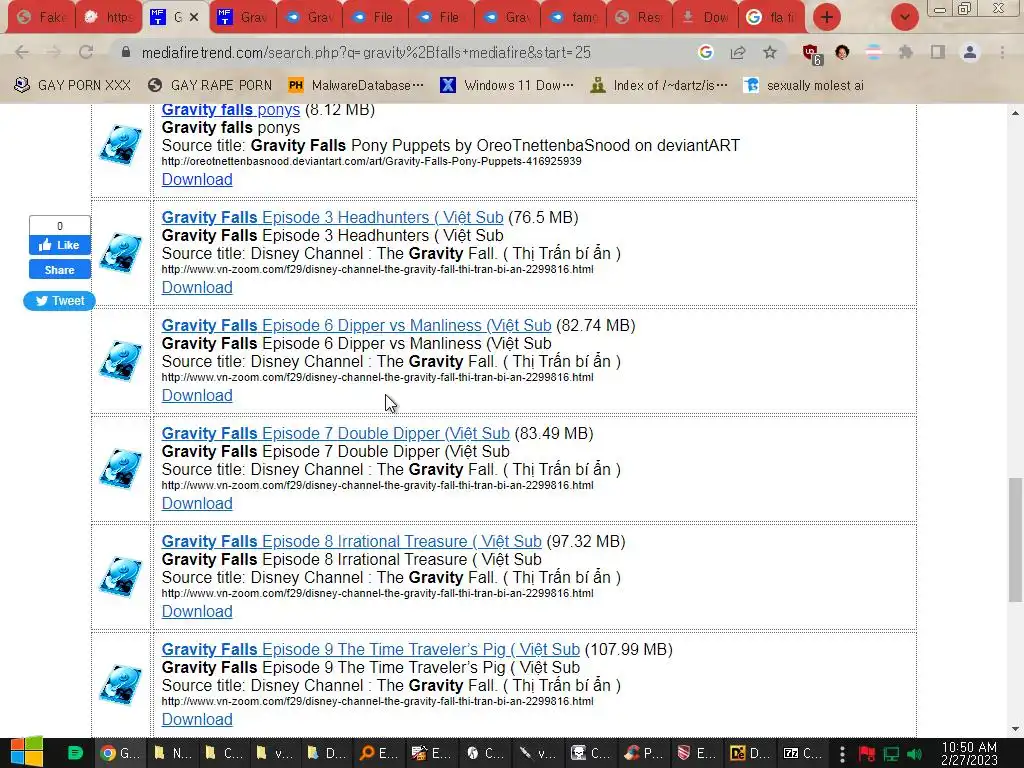The height and width of the screenshot is (768, 1024).
Task: Bookmark this page with the star icon
Action: pyautogui.click(x=770, y=52)
